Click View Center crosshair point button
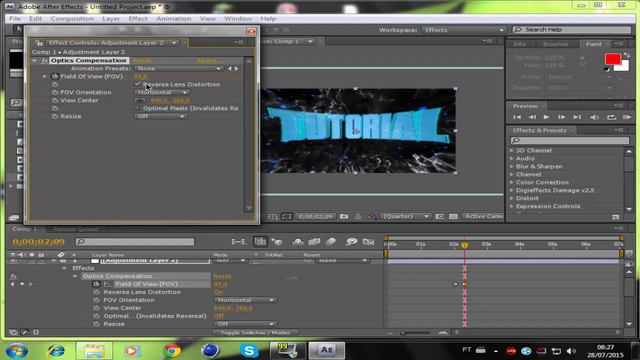 [x=140, y=100]
